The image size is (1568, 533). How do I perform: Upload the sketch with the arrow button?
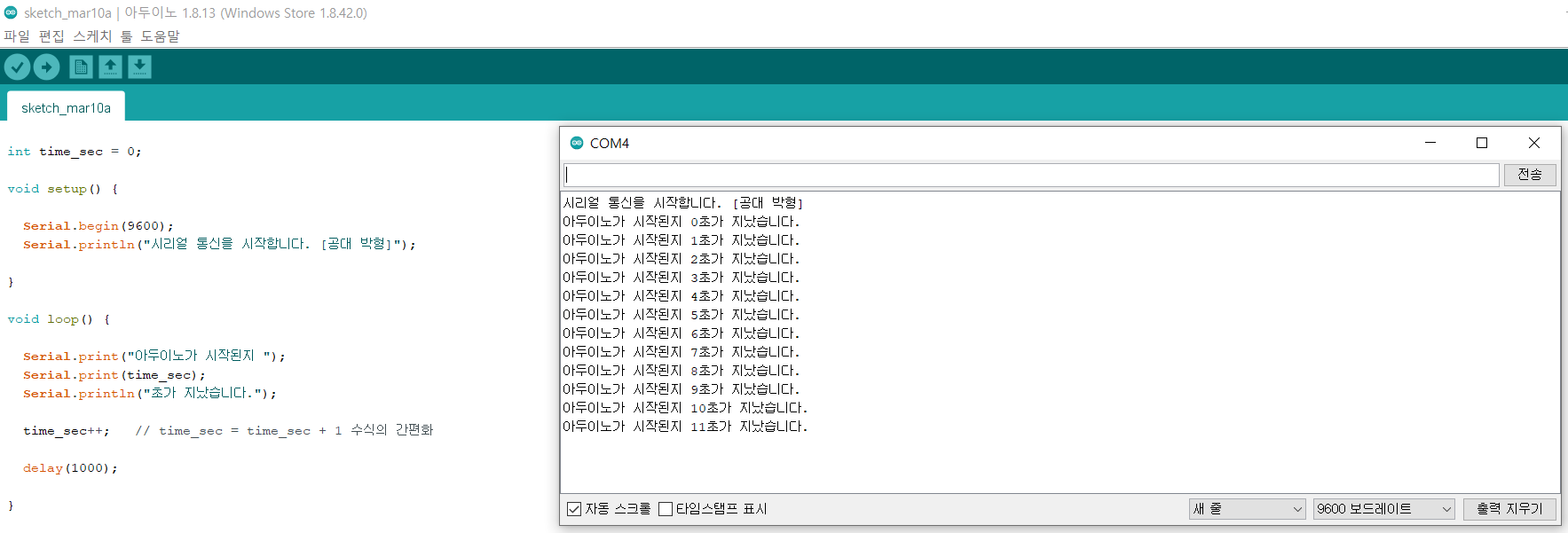coord(46,67)
